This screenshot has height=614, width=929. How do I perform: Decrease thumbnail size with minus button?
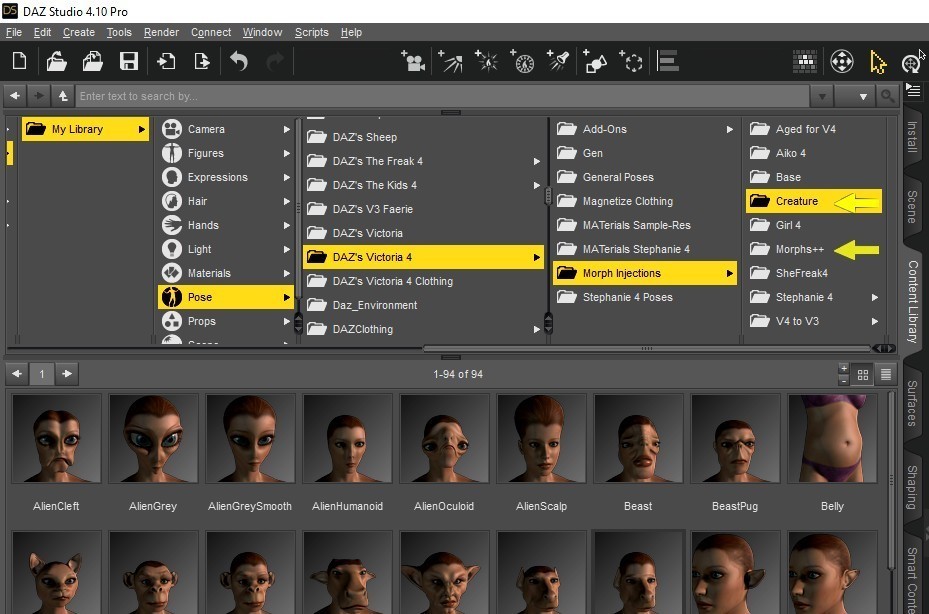tap(844, 380)
